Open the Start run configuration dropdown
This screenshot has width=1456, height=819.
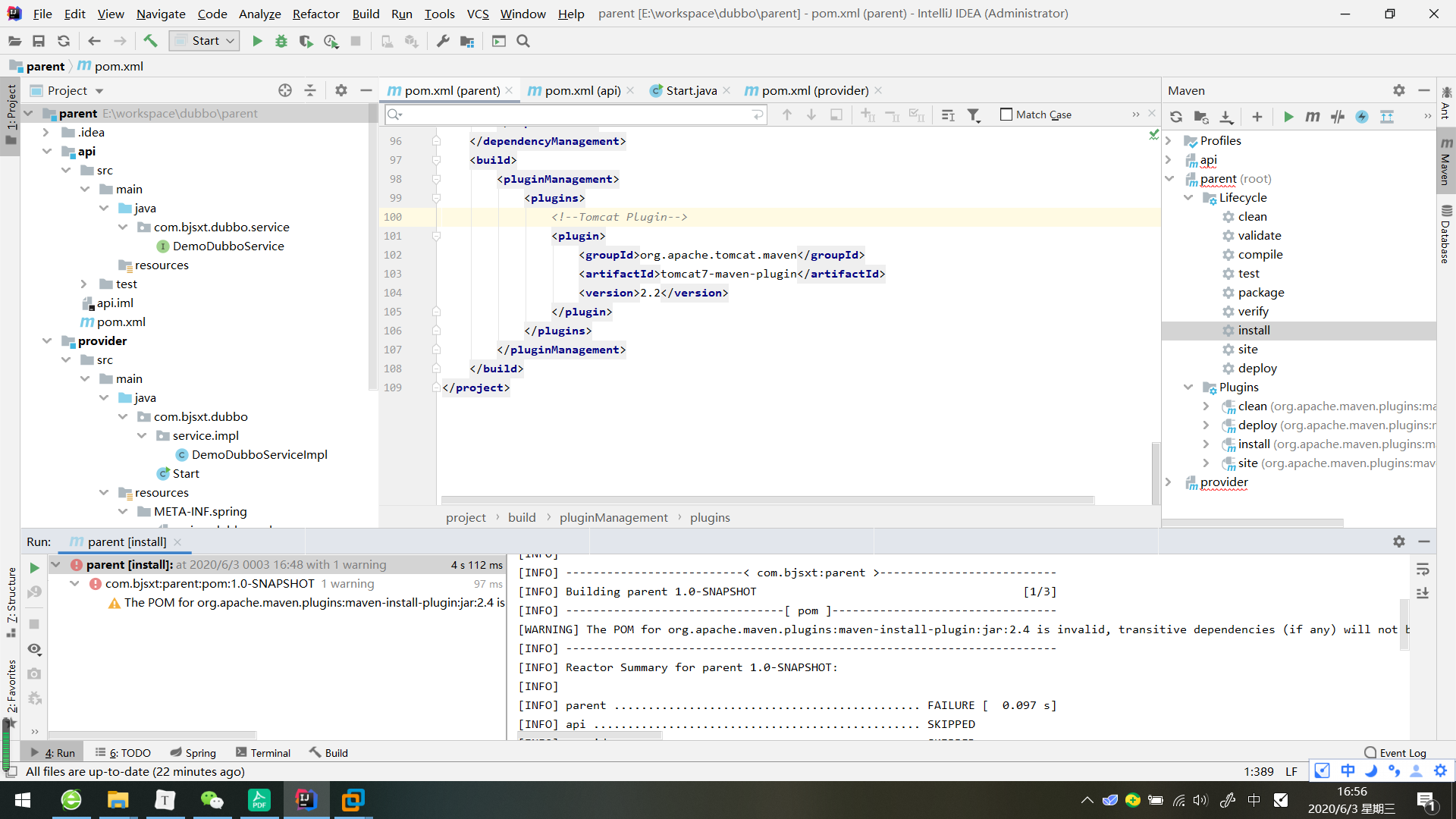pos(204,41)
